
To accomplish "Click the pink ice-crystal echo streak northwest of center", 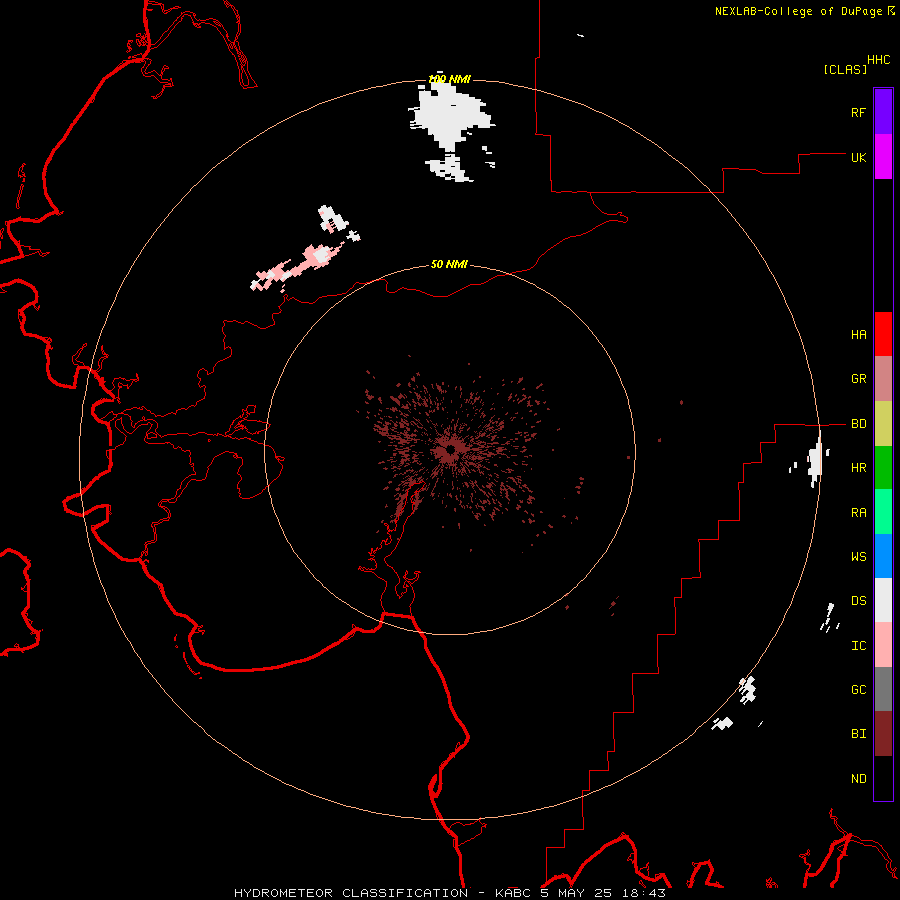I will 298,266.
